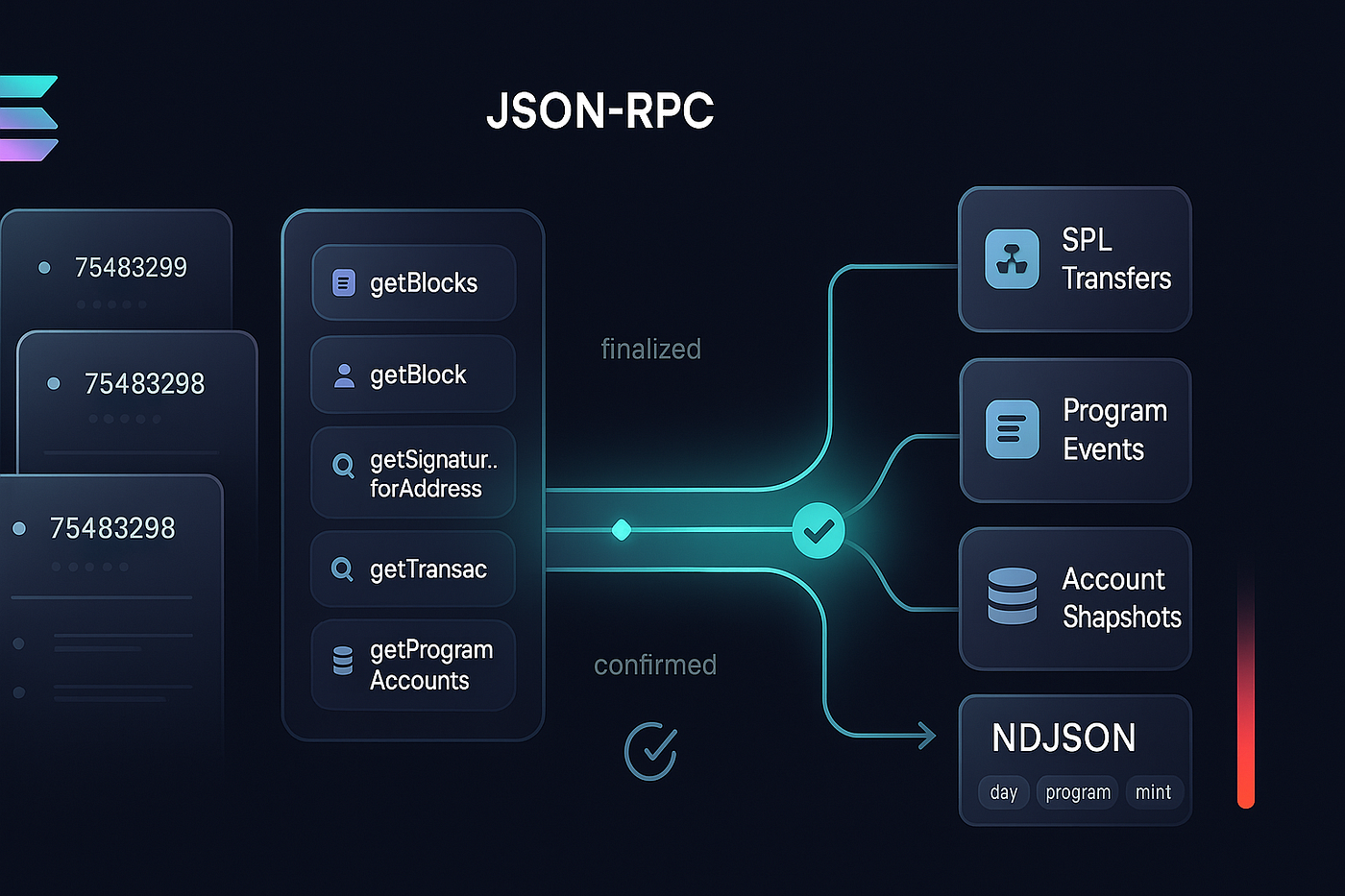
Task: Click the SPL Transfers network icon
Action: (x=1012, y=259)
